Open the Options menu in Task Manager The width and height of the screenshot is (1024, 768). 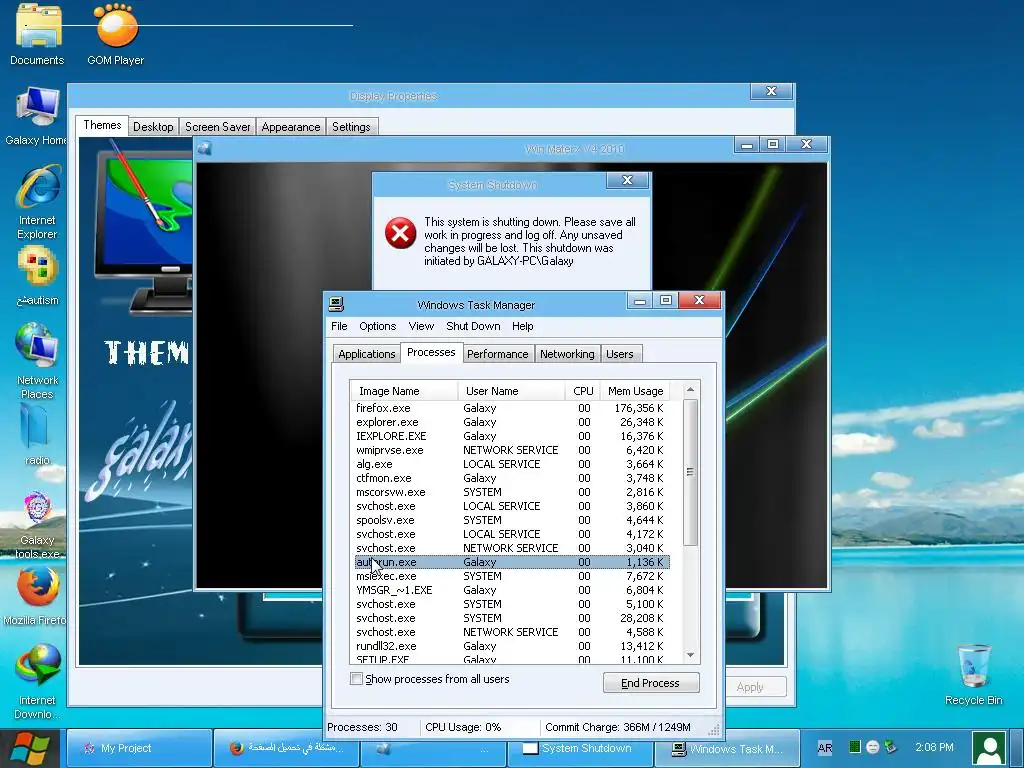coord(377,326)
